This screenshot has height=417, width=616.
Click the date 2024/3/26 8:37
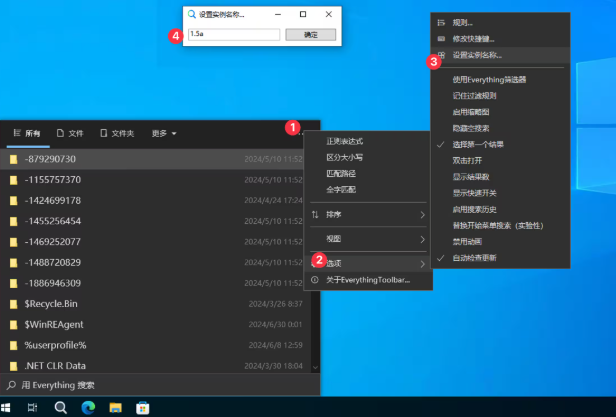275,304
